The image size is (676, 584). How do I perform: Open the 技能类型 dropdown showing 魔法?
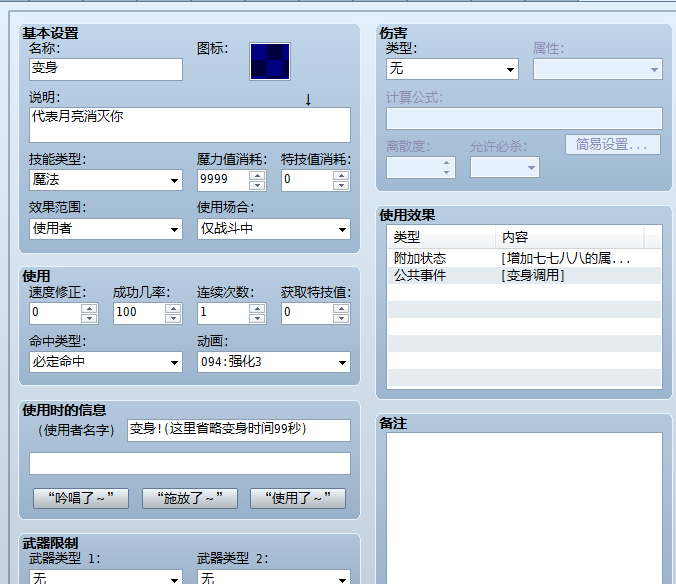click(106, 180)
